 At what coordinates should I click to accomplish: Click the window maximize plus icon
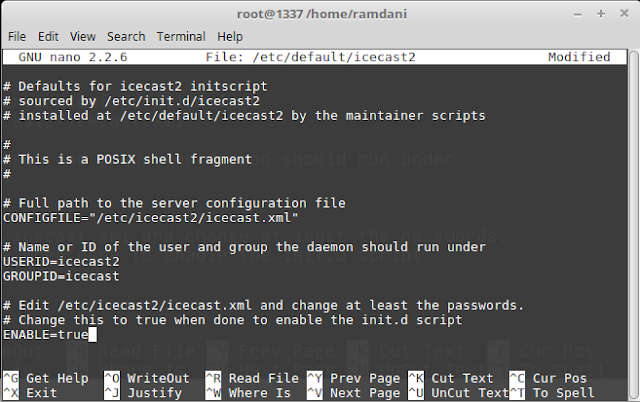pyautogui.click(x=601, y=14)
